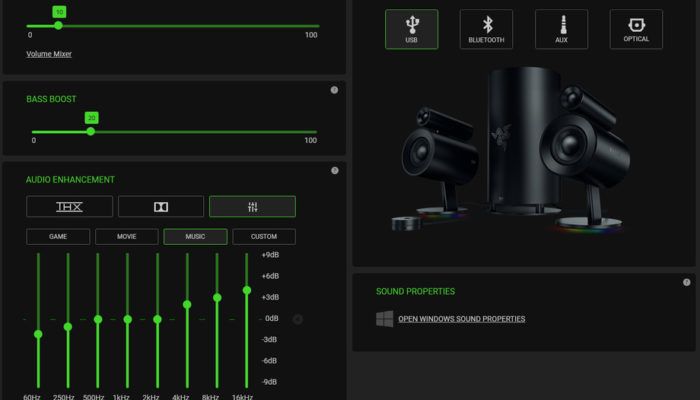Select the equalizer enhancement mode
Image resolution: width=700 pixels, height=400 pixels.
point(252,207)
